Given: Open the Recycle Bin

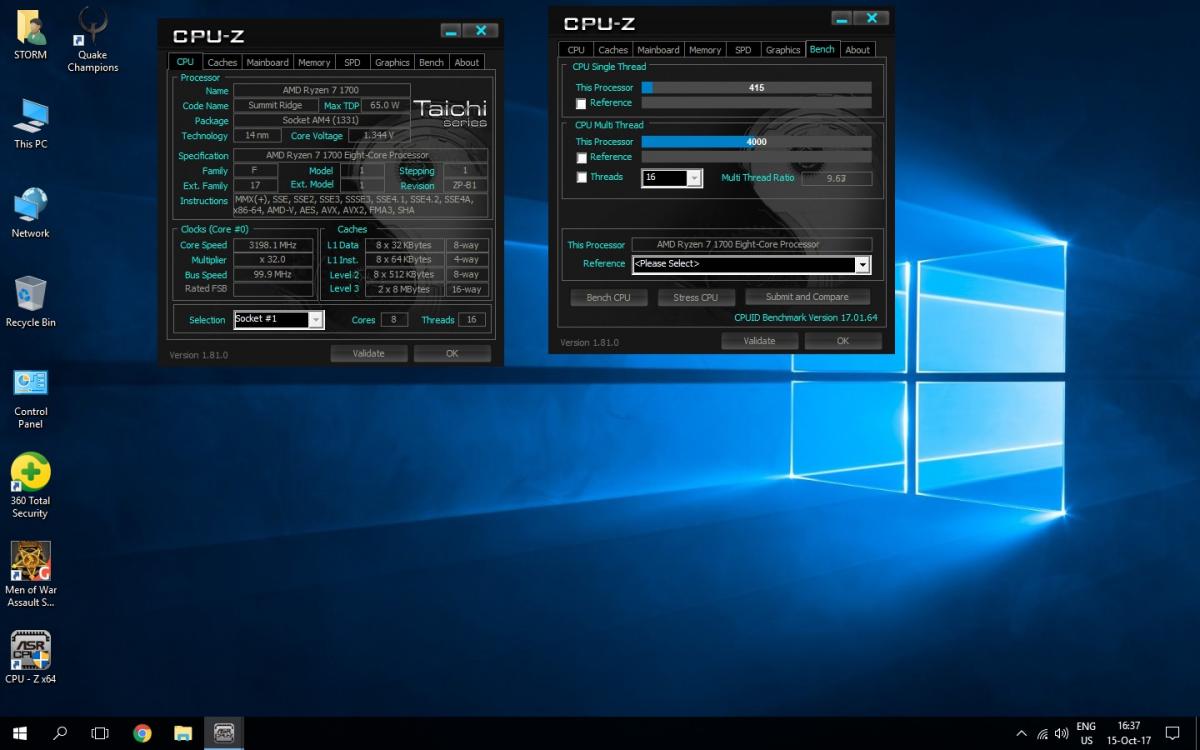Looking at the screenshot, I should pyautogui.click(x=30, y=301).
